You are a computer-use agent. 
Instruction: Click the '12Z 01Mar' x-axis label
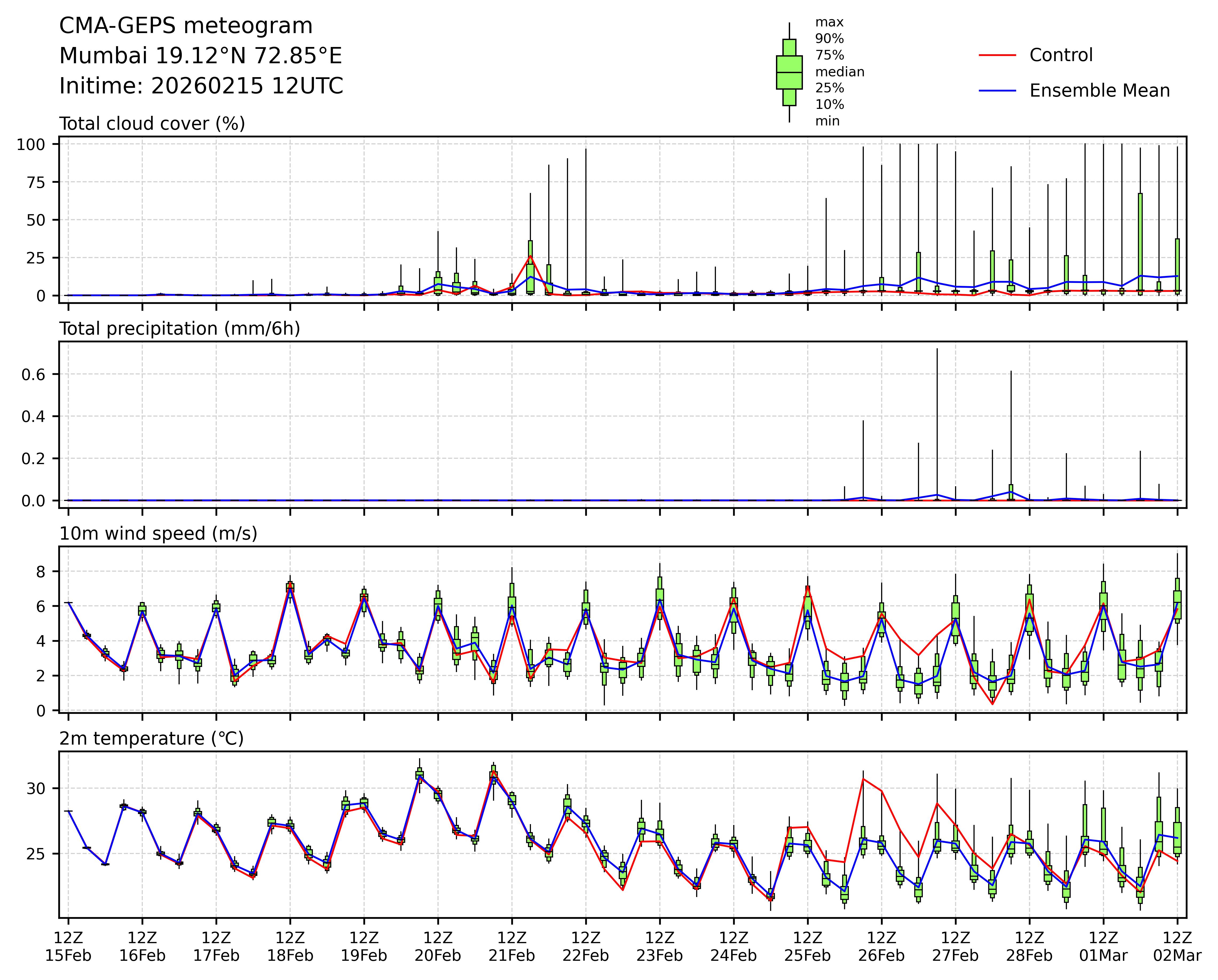tap(1103, 947)
